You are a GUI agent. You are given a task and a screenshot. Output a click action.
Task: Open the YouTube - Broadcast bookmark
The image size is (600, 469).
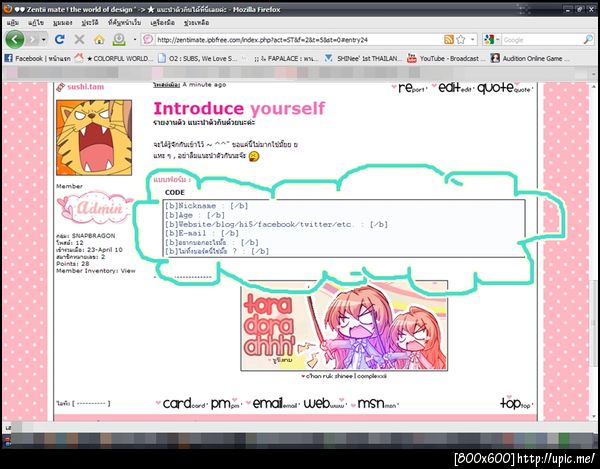tap(445, 59)
